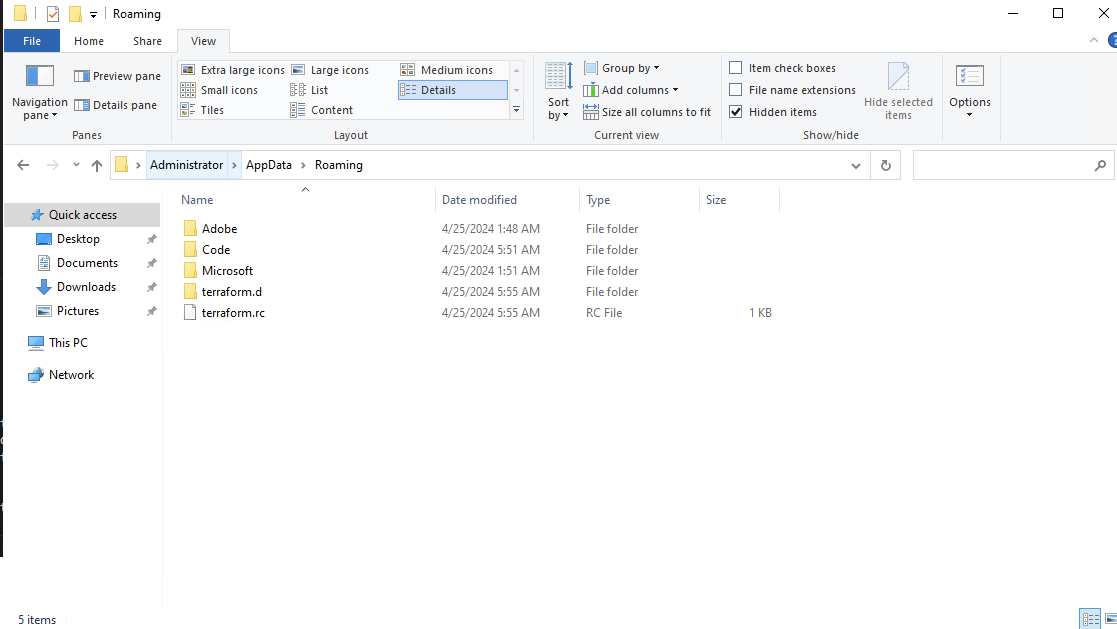Click Administrator in the address path
1117x629 pixels.
[x=187, y=165]
